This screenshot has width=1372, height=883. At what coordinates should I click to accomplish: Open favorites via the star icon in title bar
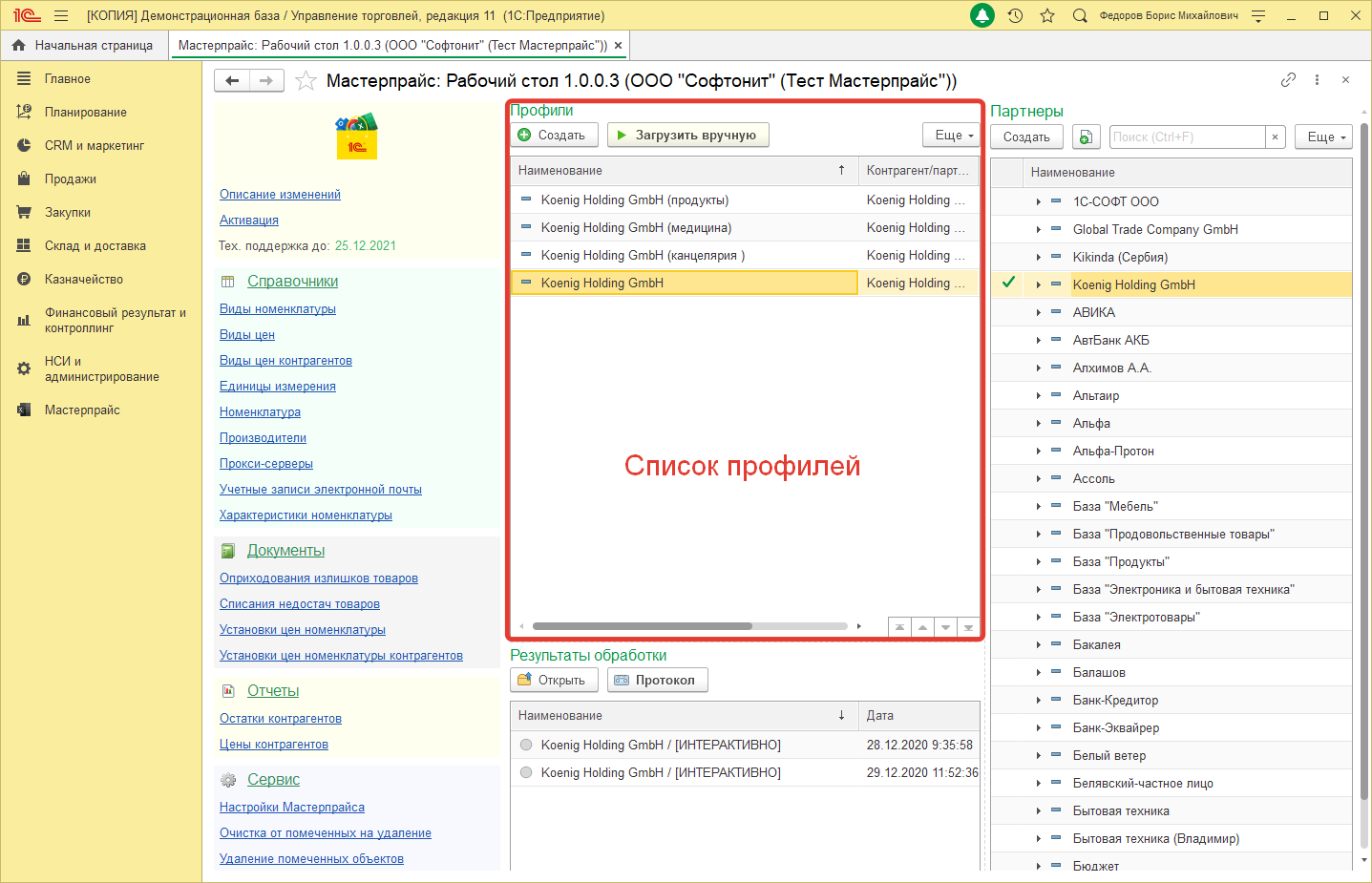tap(1045, 15)
